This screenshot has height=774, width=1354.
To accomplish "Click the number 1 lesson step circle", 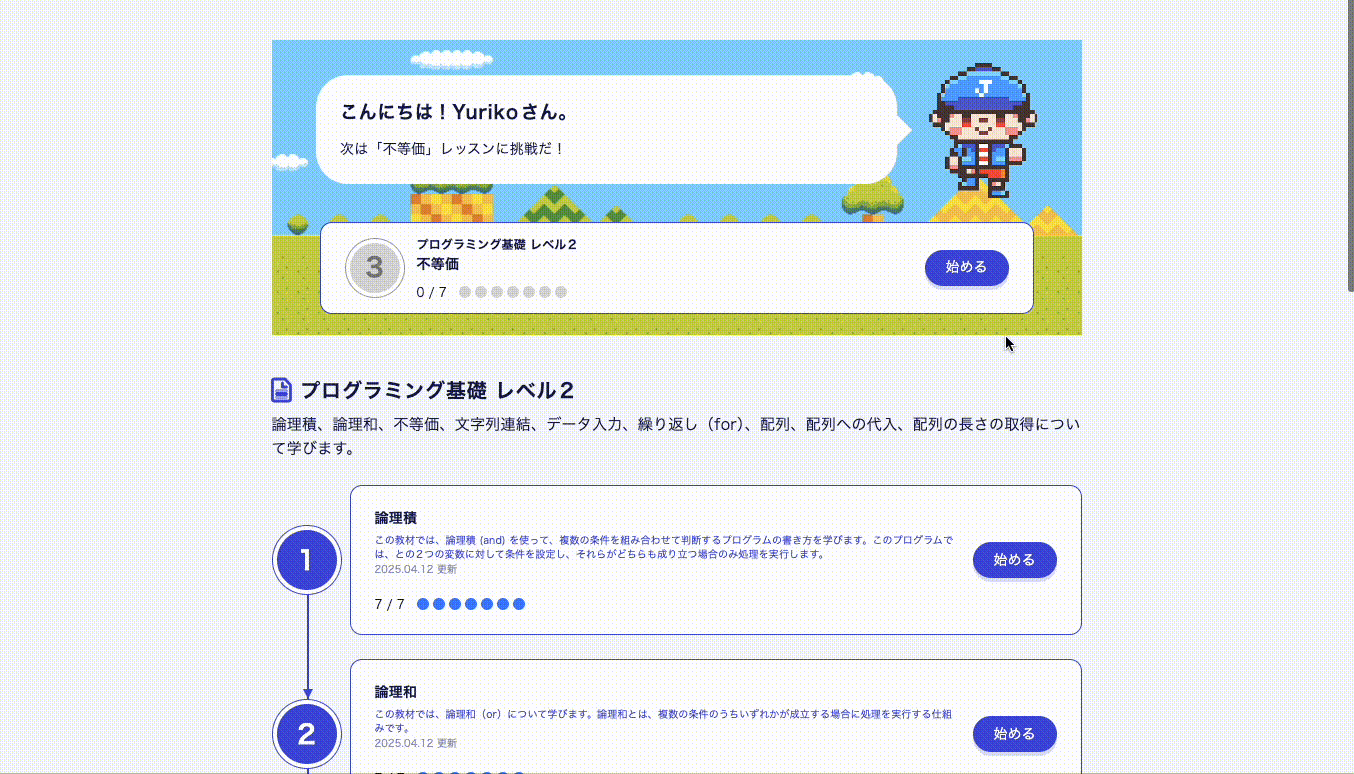I will pos(307,560).
